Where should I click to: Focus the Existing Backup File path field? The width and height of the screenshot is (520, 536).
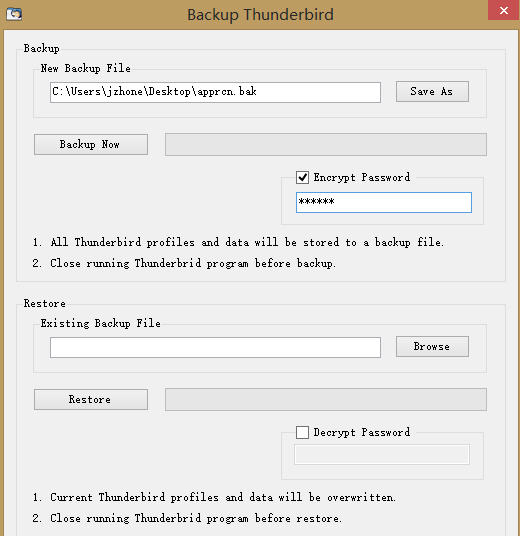click(215, 347)
